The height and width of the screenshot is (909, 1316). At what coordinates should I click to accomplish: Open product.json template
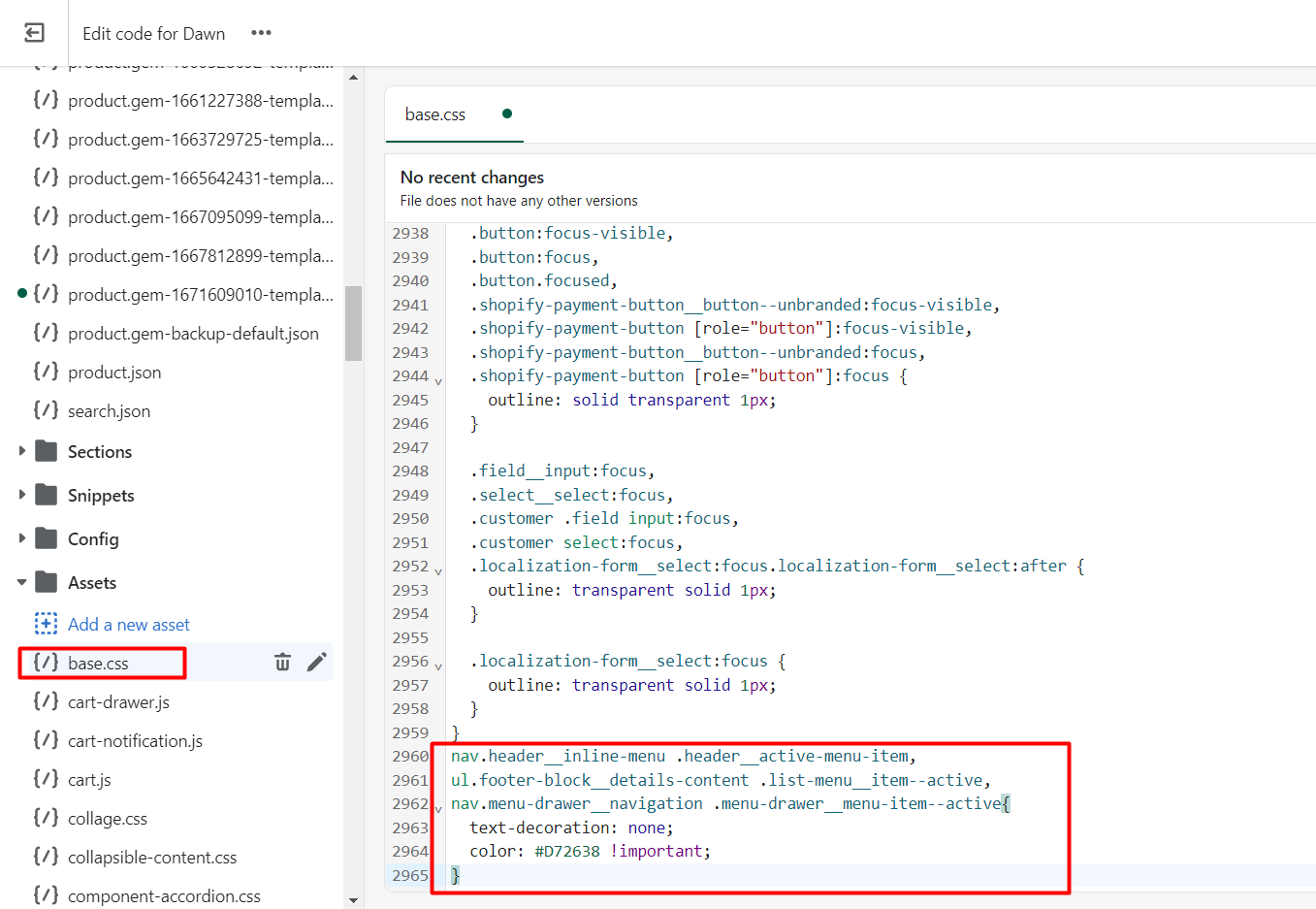tap(114, 372)
